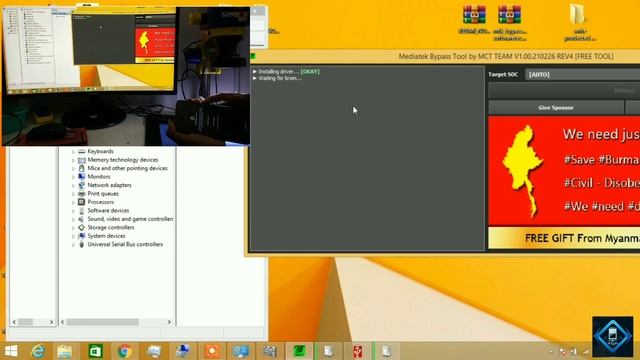Click the phone logo in the bottom corner
The height and width of the screenshot is (360, 640).
coord(613,336)
